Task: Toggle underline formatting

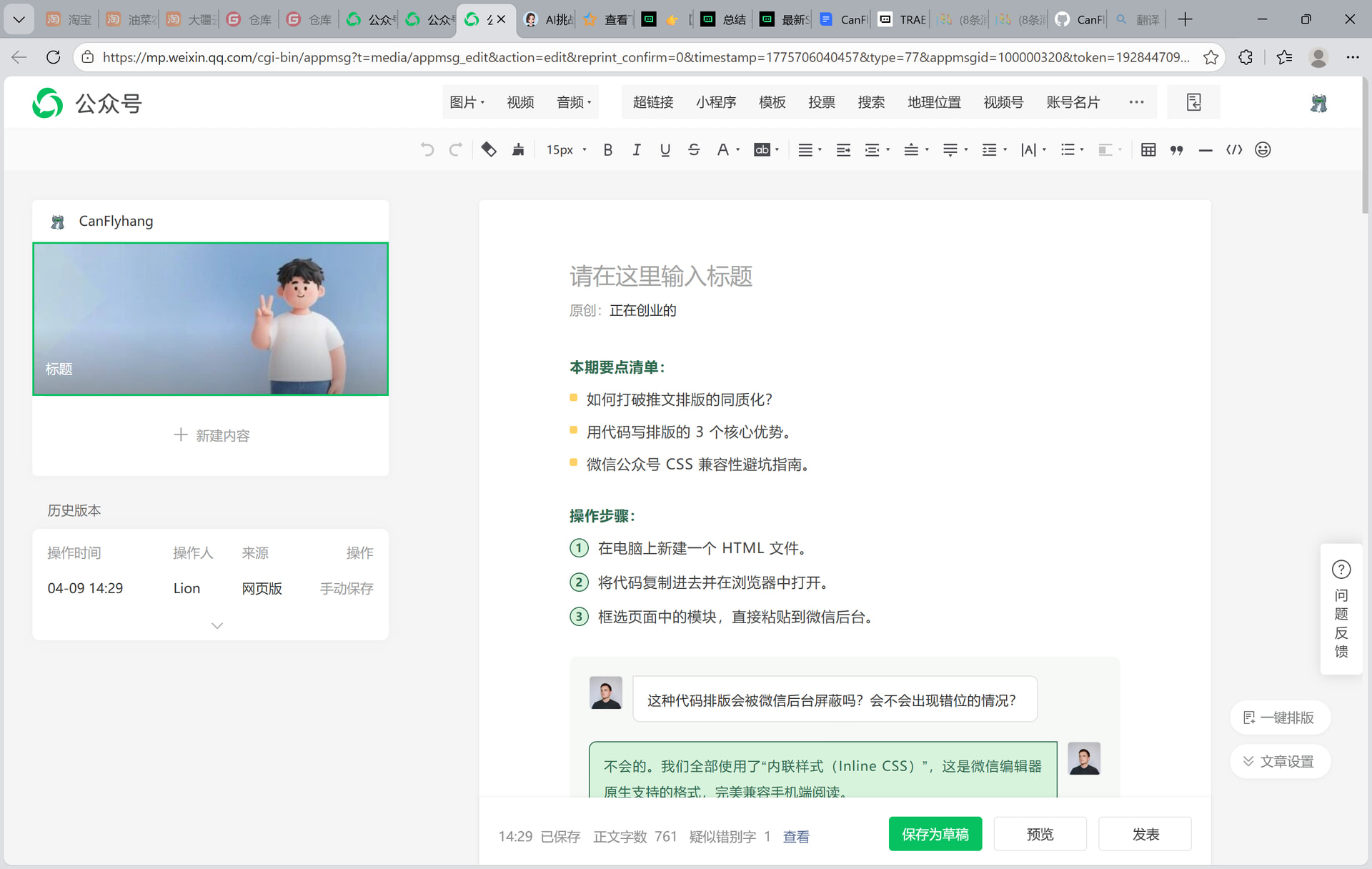Action: point(665,149)
